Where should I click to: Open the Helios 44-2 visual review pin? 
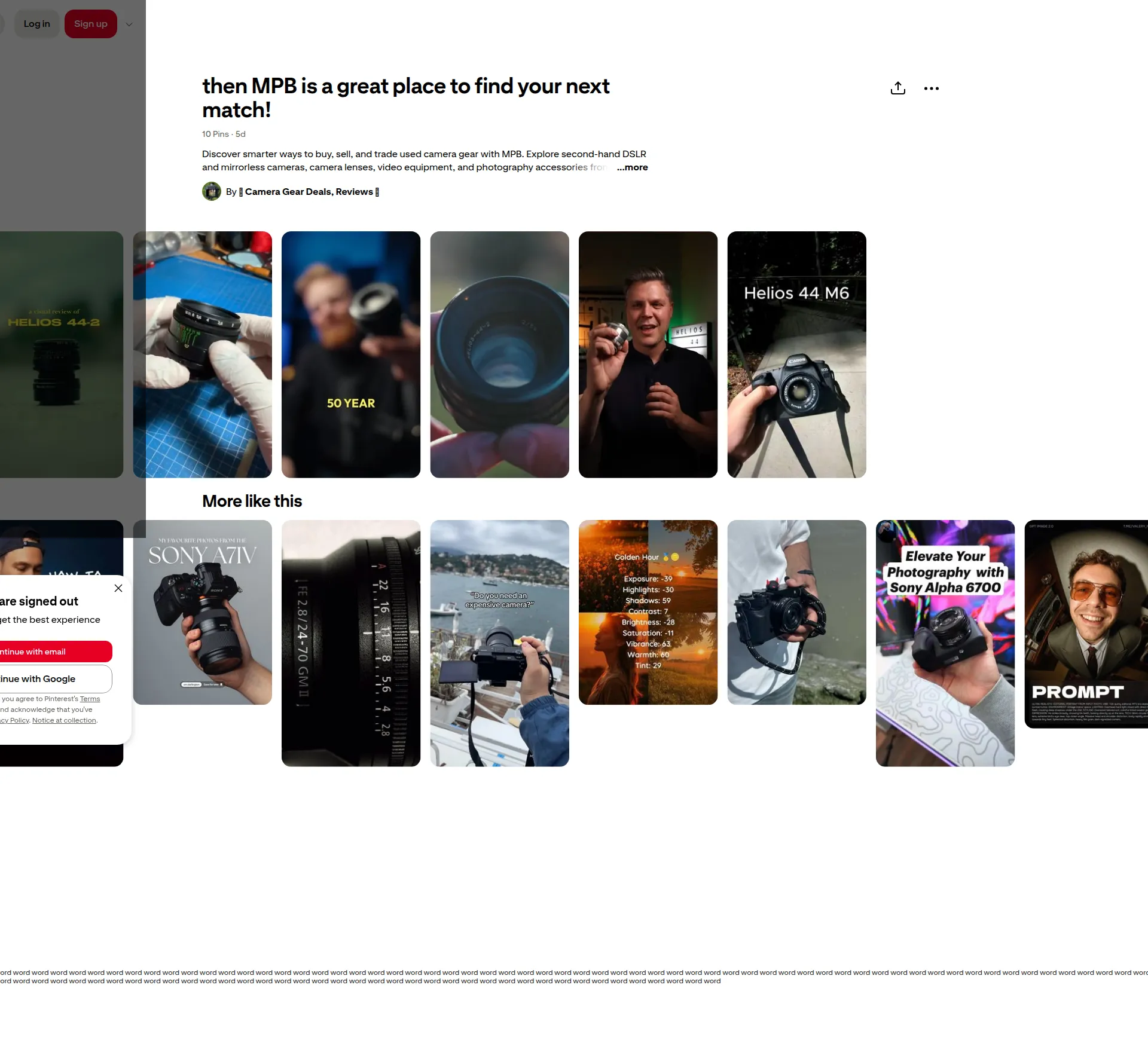coord(62,354)
